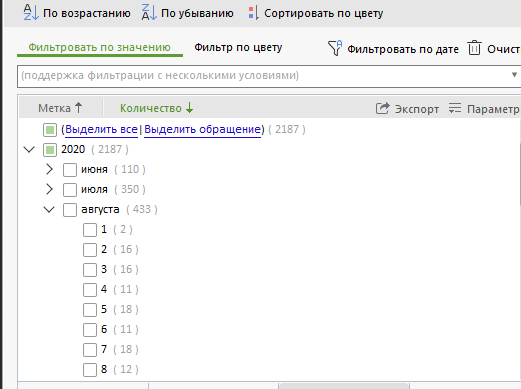The width and height of the screenshot is (521, 389).
Task: Sort list by Количество column
Action: click(151, 108)
